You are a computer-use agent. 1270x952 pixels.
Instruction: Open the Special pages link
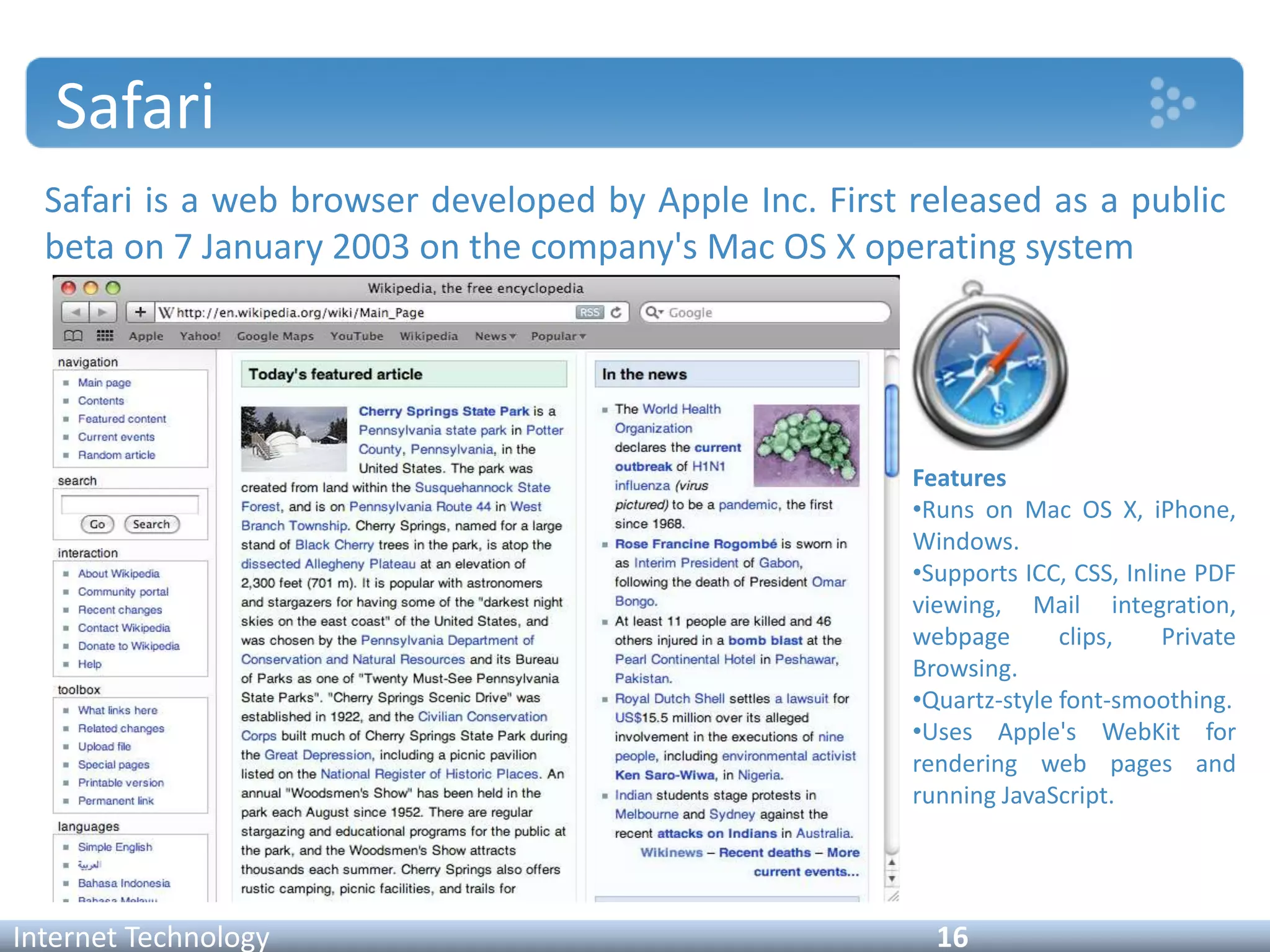click(113, 764)
